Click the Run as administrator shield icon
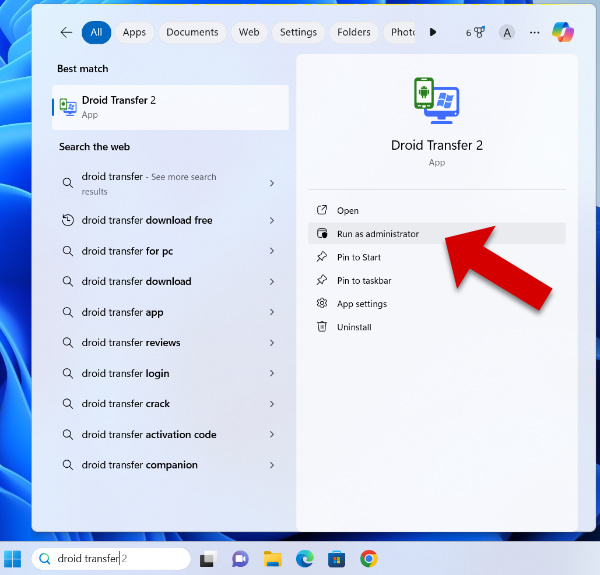 (x=322, y=233)
